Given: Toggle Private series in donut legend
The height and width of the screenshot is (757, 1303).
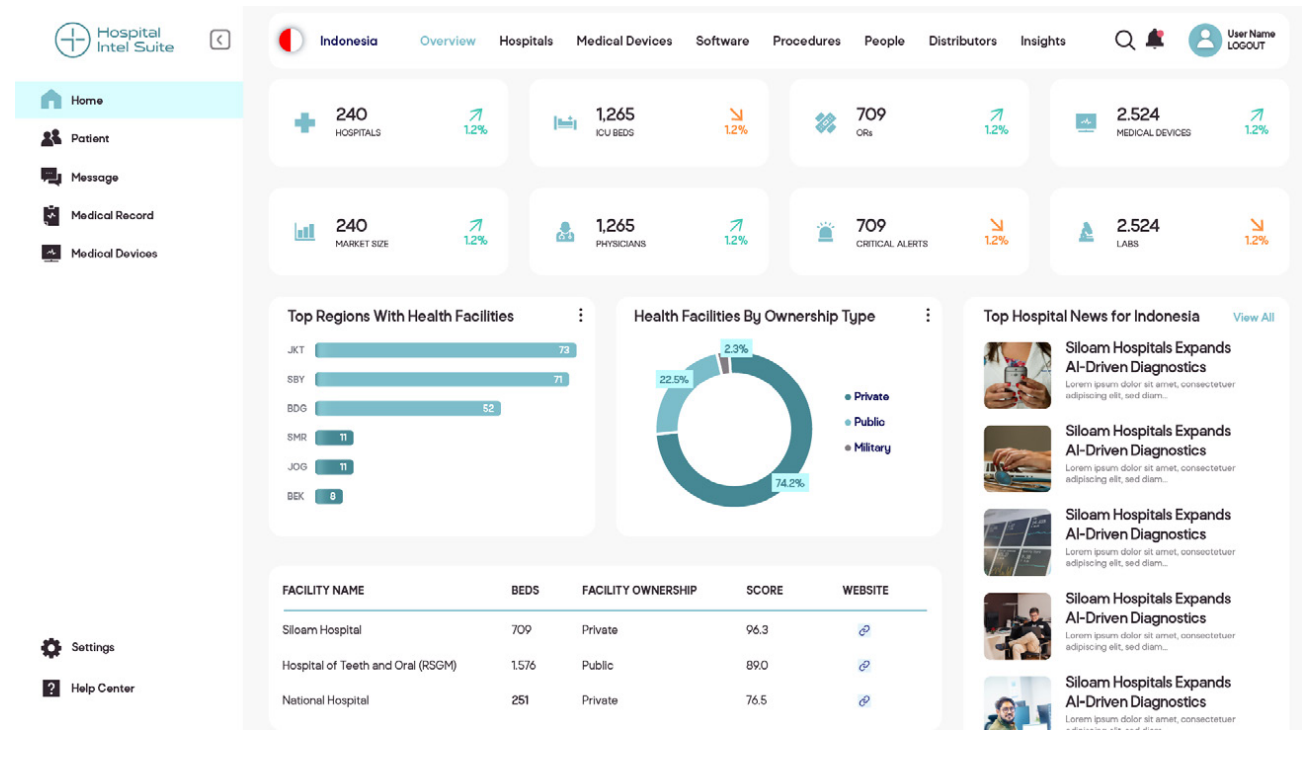Looking at the screenshot, I should click(870, 397).
